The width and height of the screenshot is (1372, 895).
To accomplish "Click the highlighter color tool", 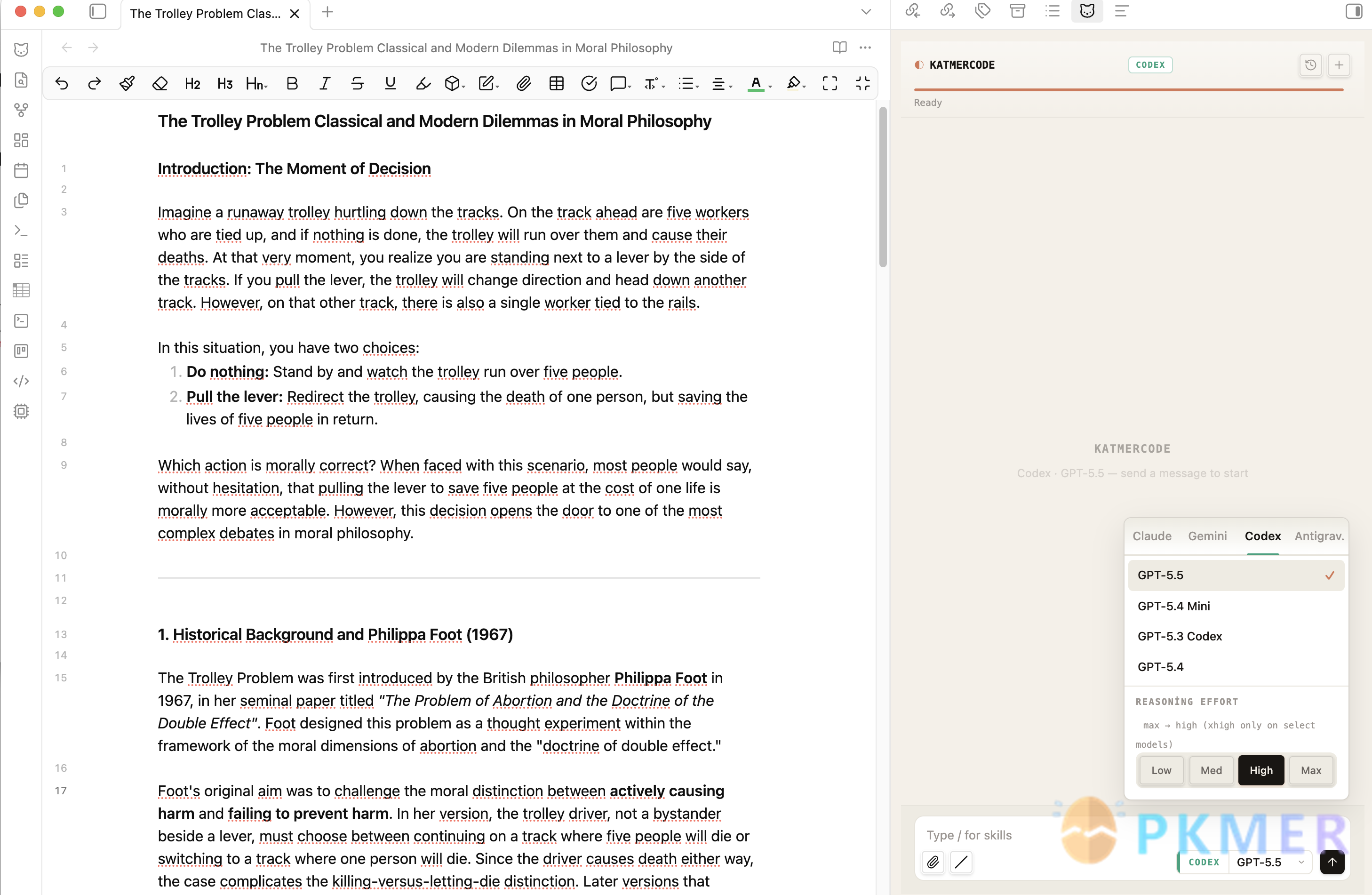I will [x=794, y=84].
